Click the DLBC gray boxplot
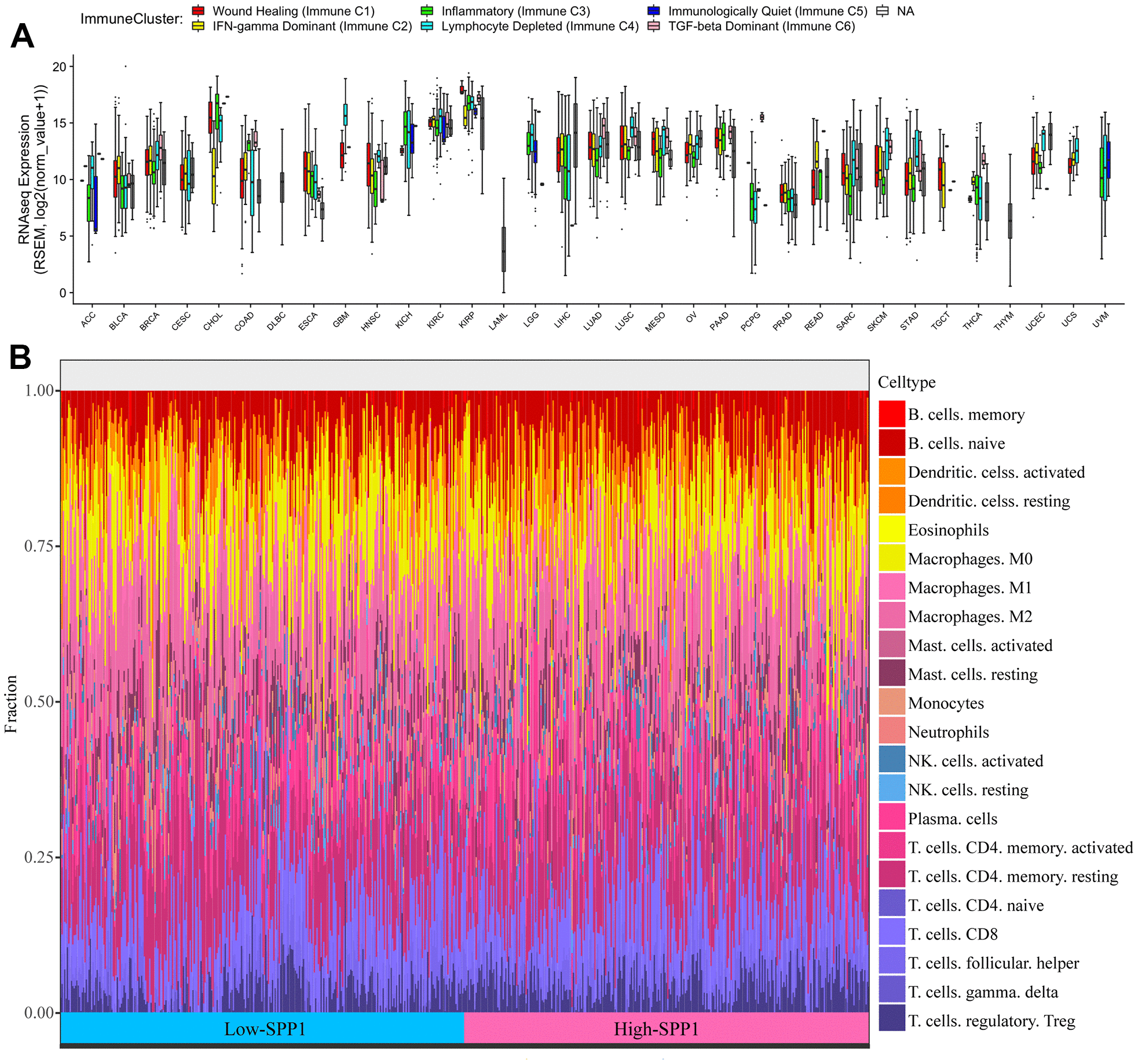Screen dimensions: 1138x1064 click(282, 187)
